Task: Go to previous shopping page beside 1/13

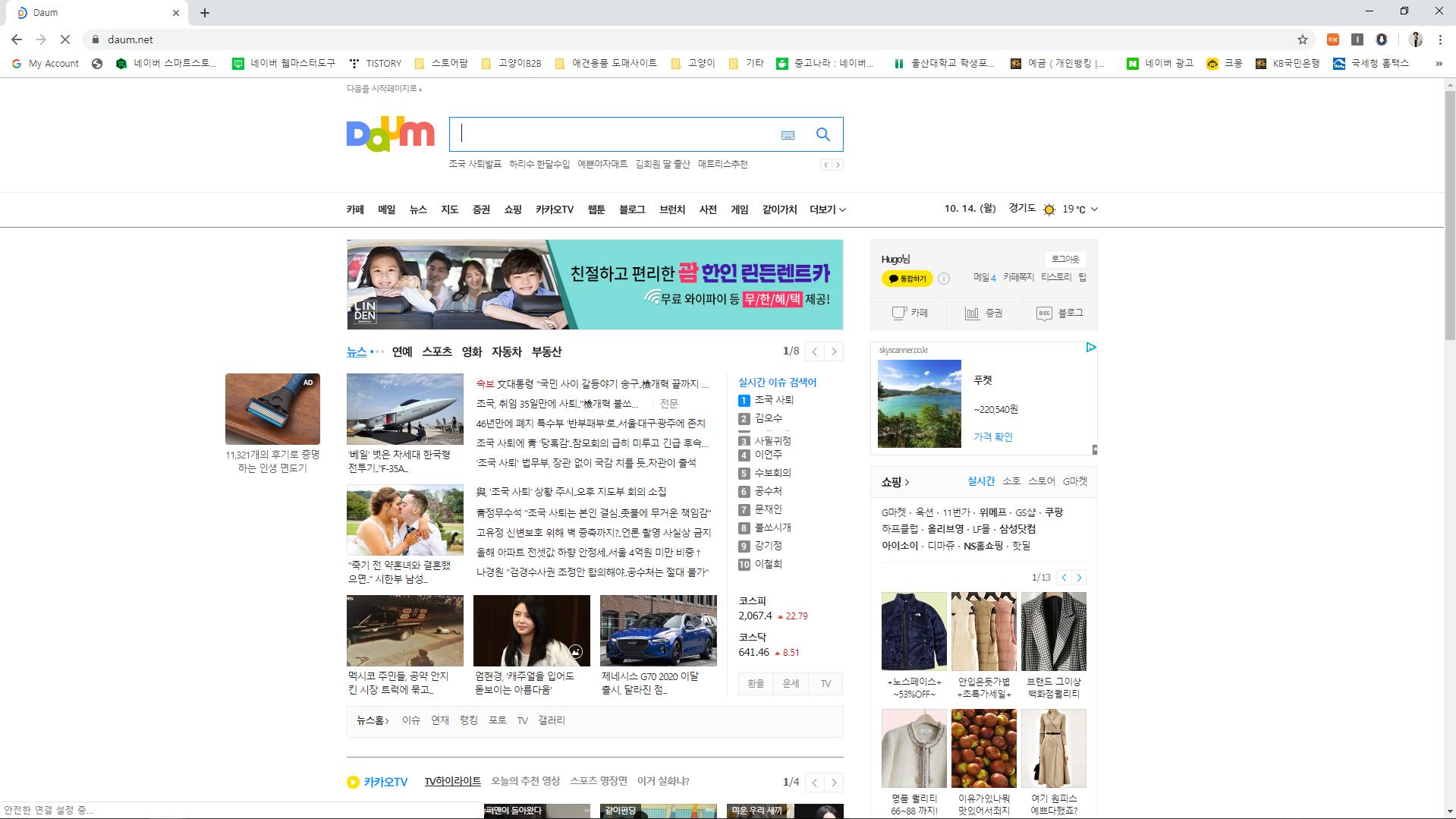Action: (1064, 578)
